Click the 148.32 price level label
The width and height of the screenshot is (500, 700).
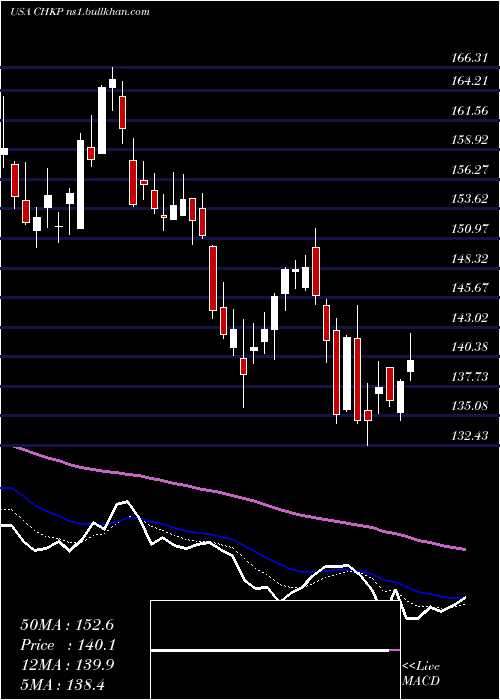click(469, 258)
